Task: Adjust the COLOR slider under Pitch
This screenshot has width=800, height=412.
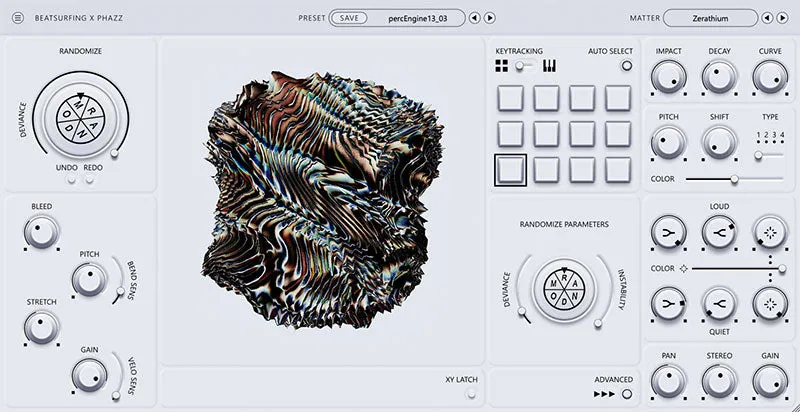Action: coord(735,179)
